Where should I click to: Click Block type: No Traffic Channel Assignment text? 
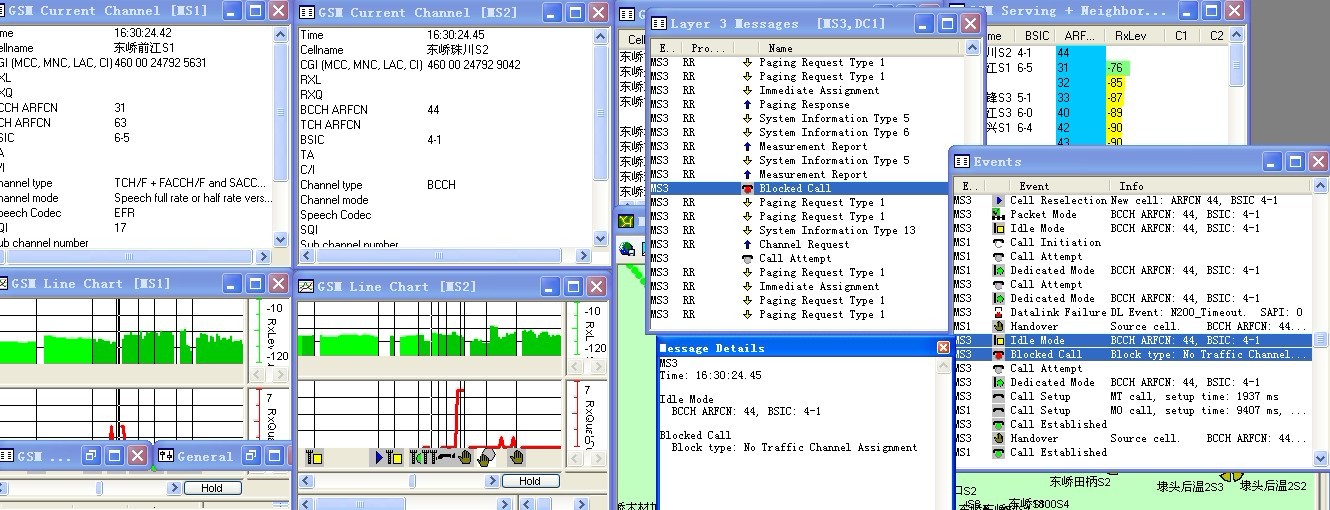pyautogui.click(x=794, y=447)
